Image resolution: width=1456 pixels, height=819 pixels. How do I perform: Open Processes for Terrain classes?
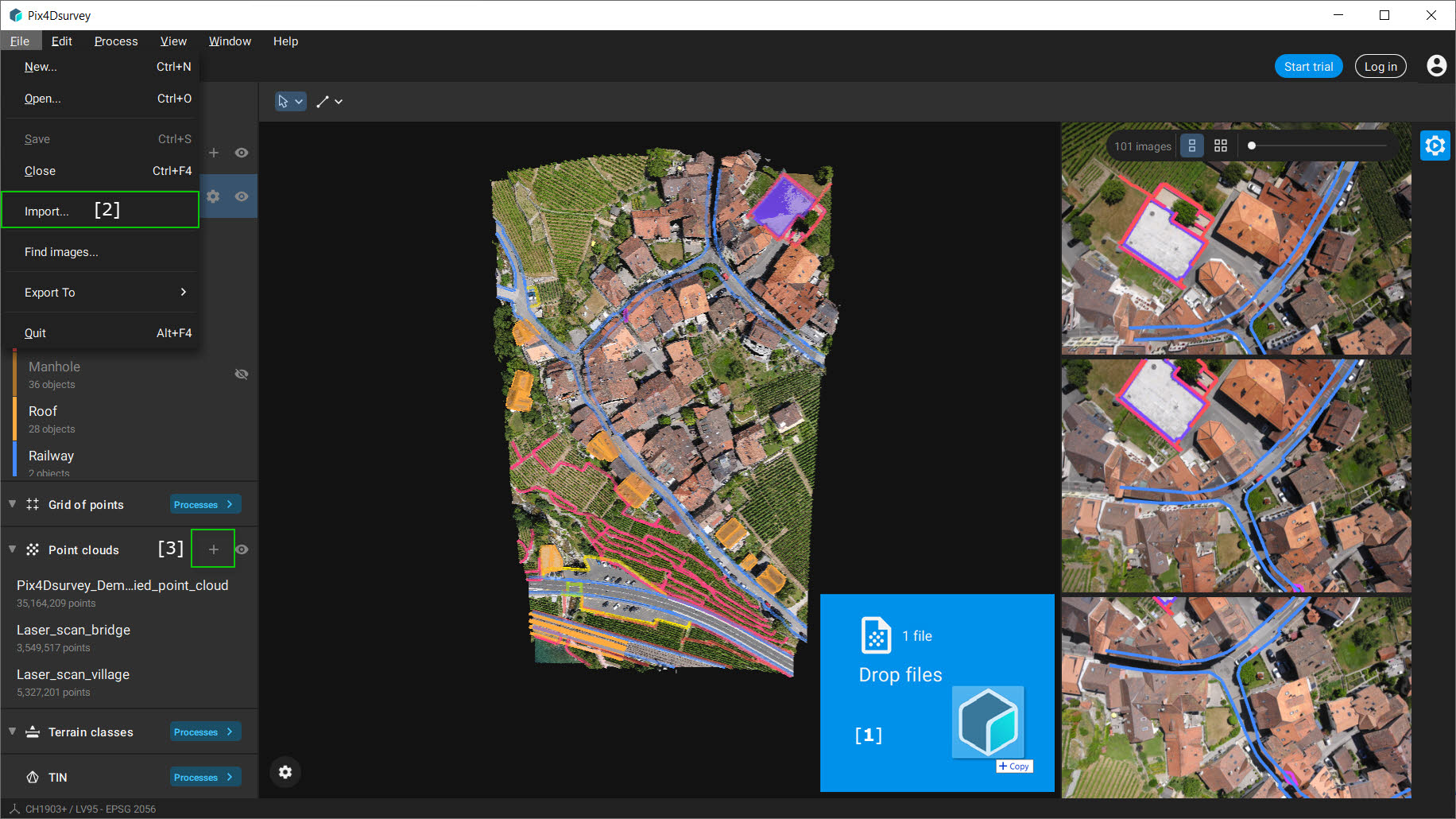point(204,731)
